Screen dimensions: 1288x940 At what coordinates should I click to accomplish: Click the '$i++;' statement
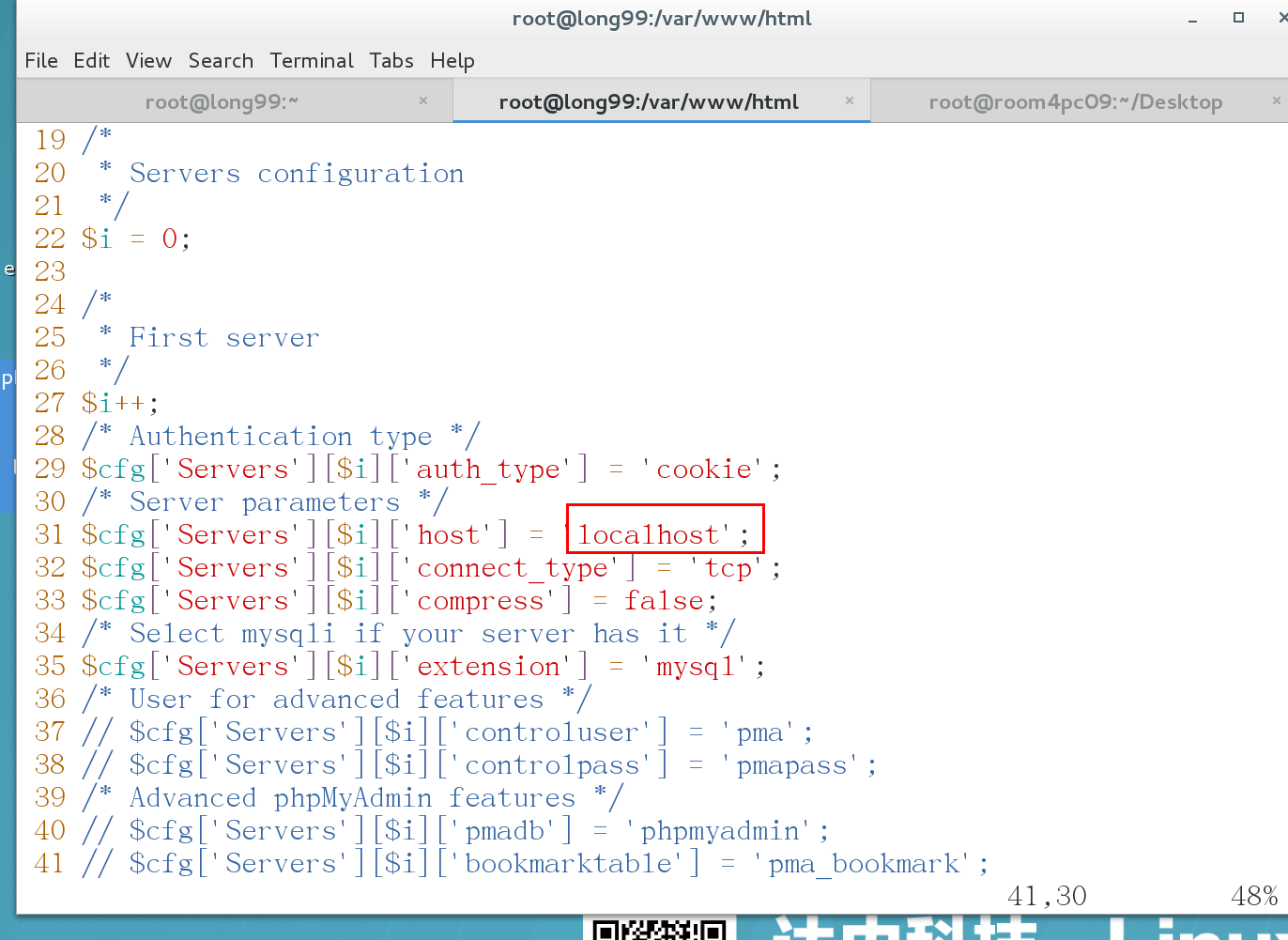(x=120, y=403)
